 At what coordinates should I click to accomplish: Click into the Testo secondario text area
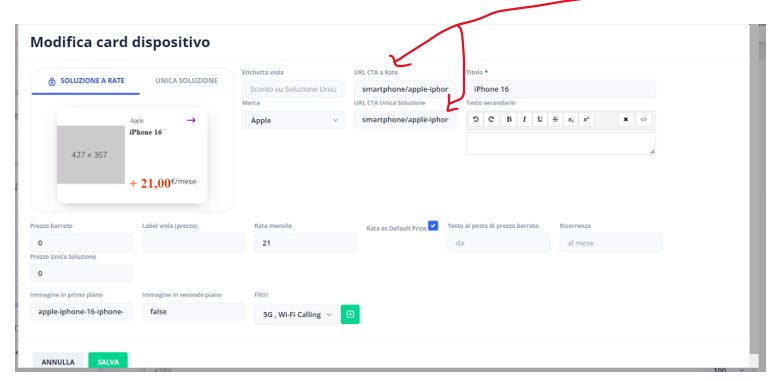click(x=561, y=143)
